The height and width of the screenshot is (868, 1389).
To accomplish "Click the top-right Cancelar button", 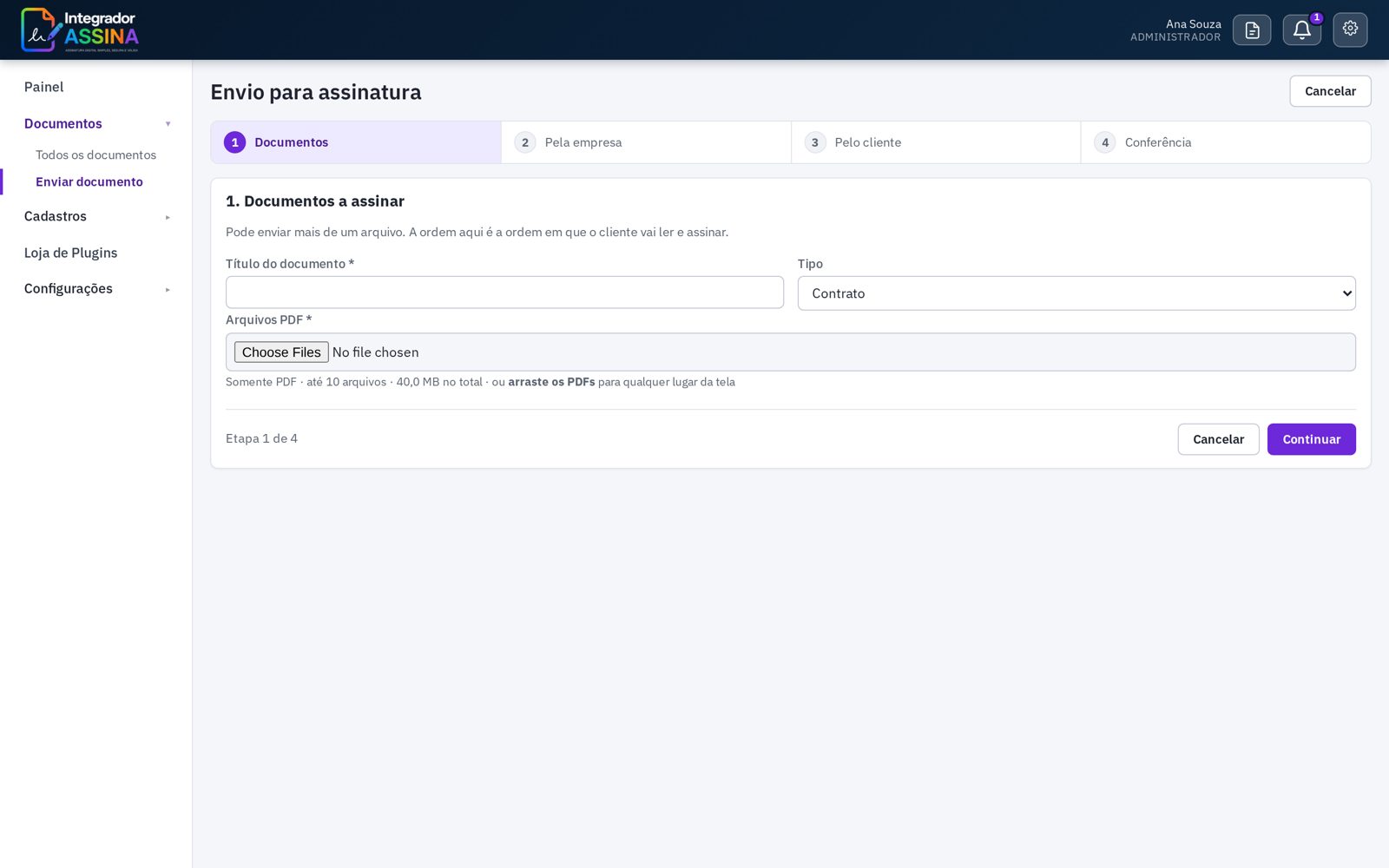I will [x=1330, y=91].
